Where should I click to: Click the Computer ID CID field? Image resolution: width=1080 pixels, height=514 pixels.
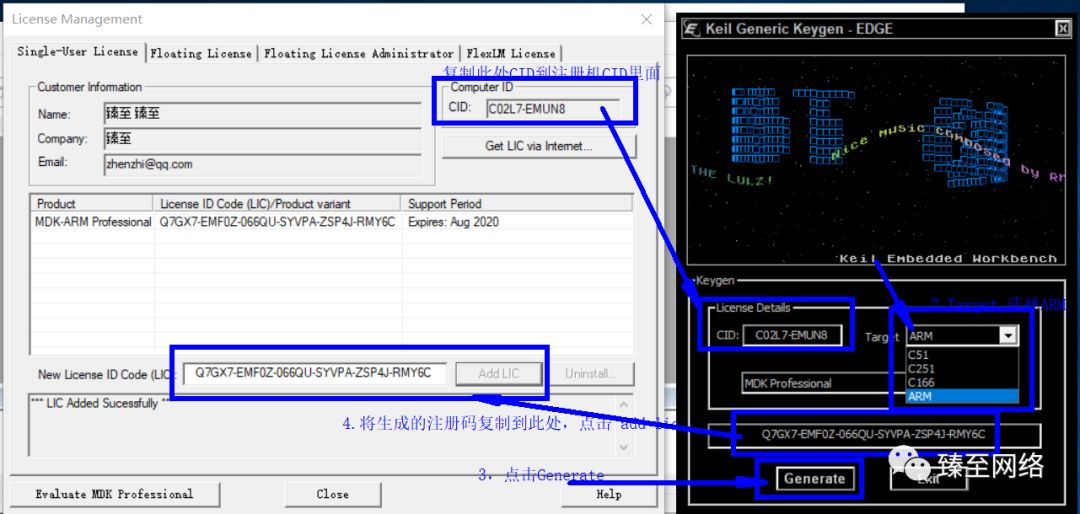(x=552, y=108)
